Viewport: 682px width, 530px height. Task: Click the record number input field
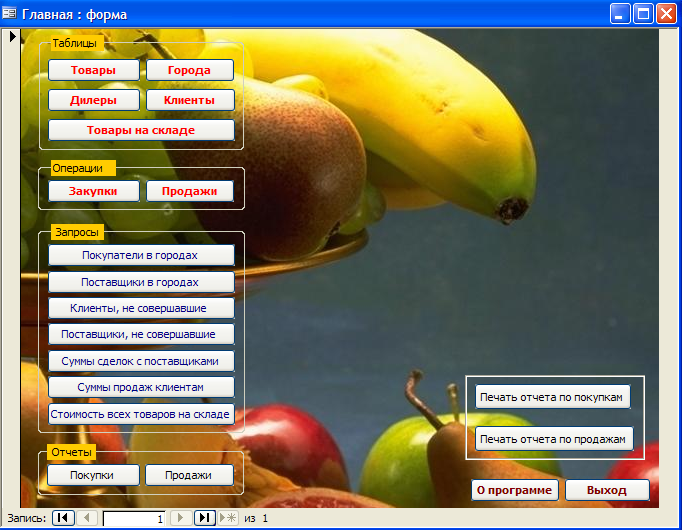coord(134,518)
